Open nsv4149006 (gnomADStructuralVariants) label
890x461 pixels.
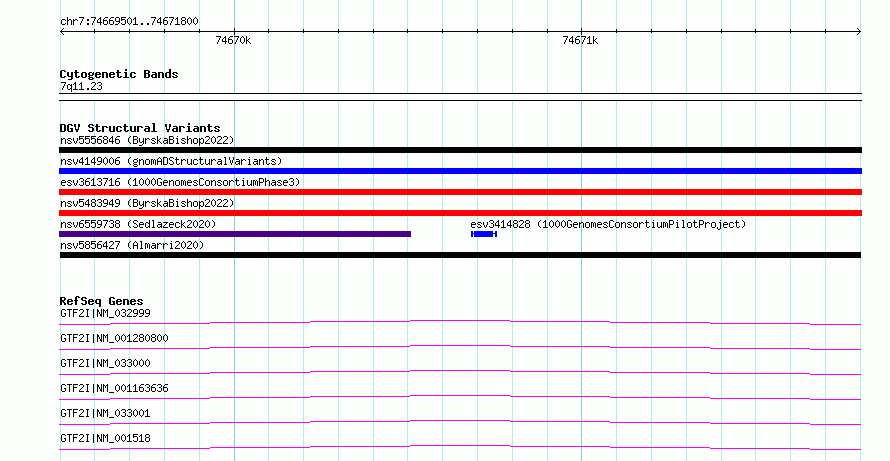pyautogui.click(x=171, y=161)
